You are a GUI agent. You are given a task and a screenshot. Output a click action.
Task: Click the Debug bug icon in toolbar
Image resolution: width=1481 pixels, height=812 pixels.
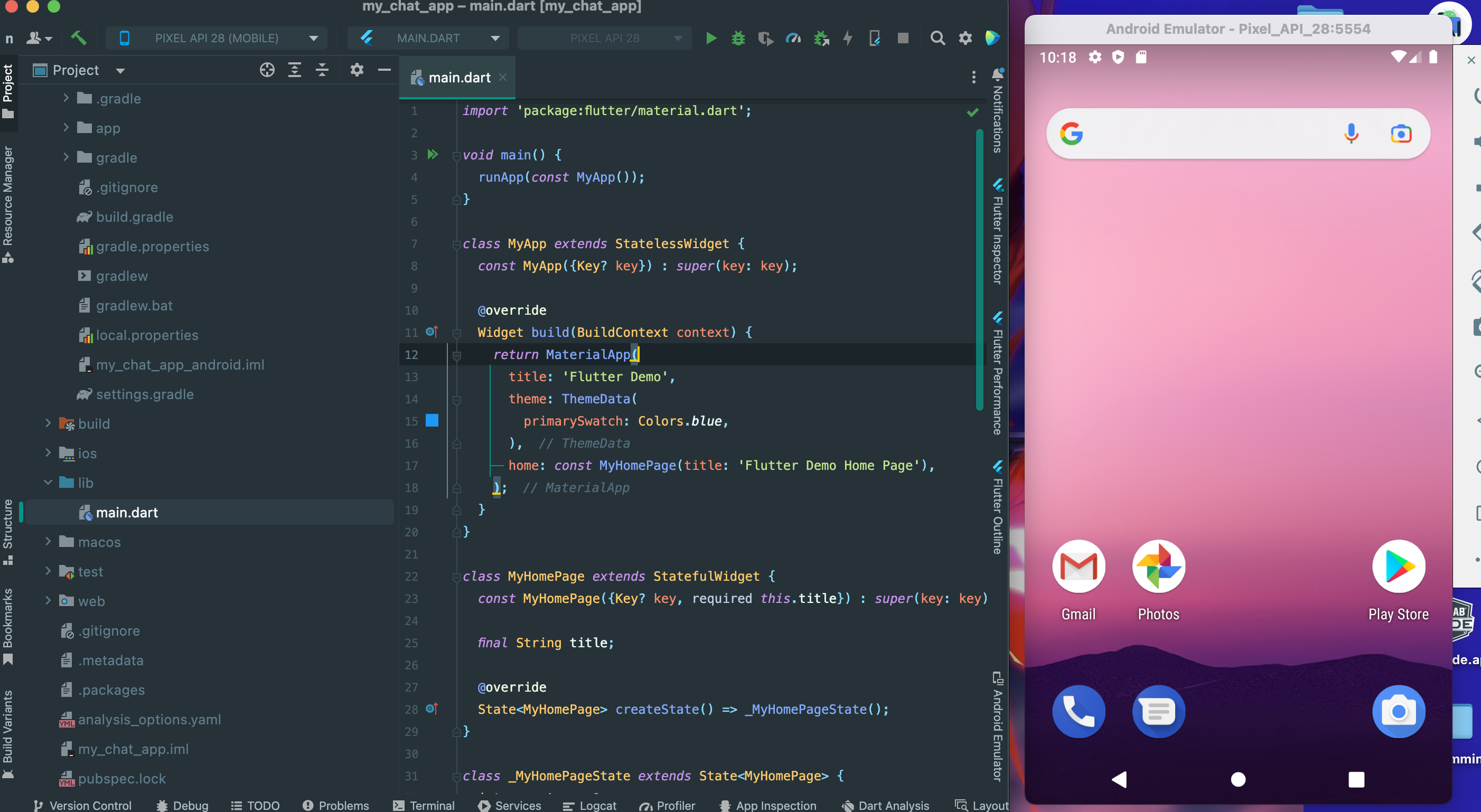[738, 38]
